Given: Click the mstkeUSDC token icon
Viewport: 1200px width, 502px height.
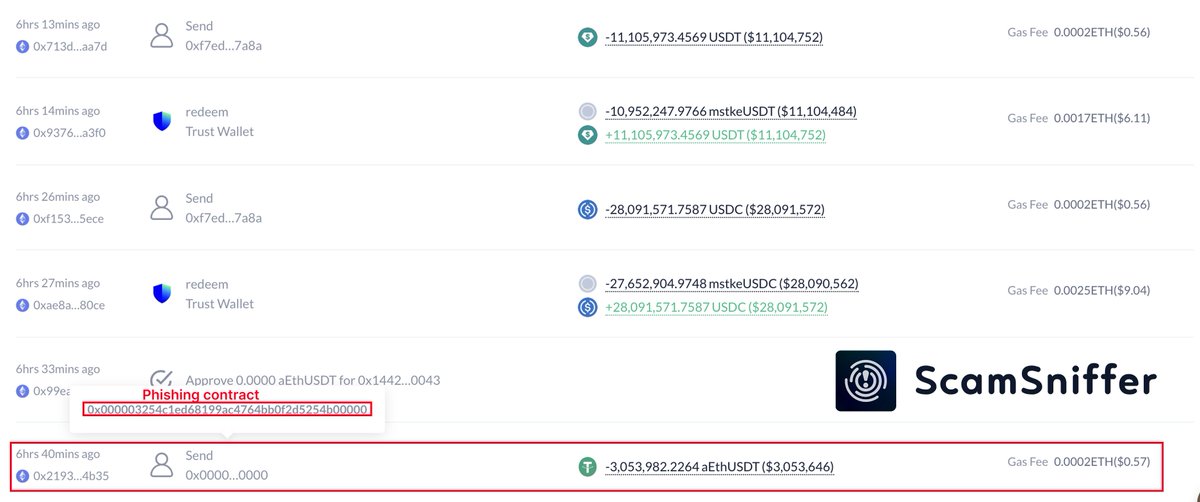Looking at the screenshot, I should click(587, 284).
